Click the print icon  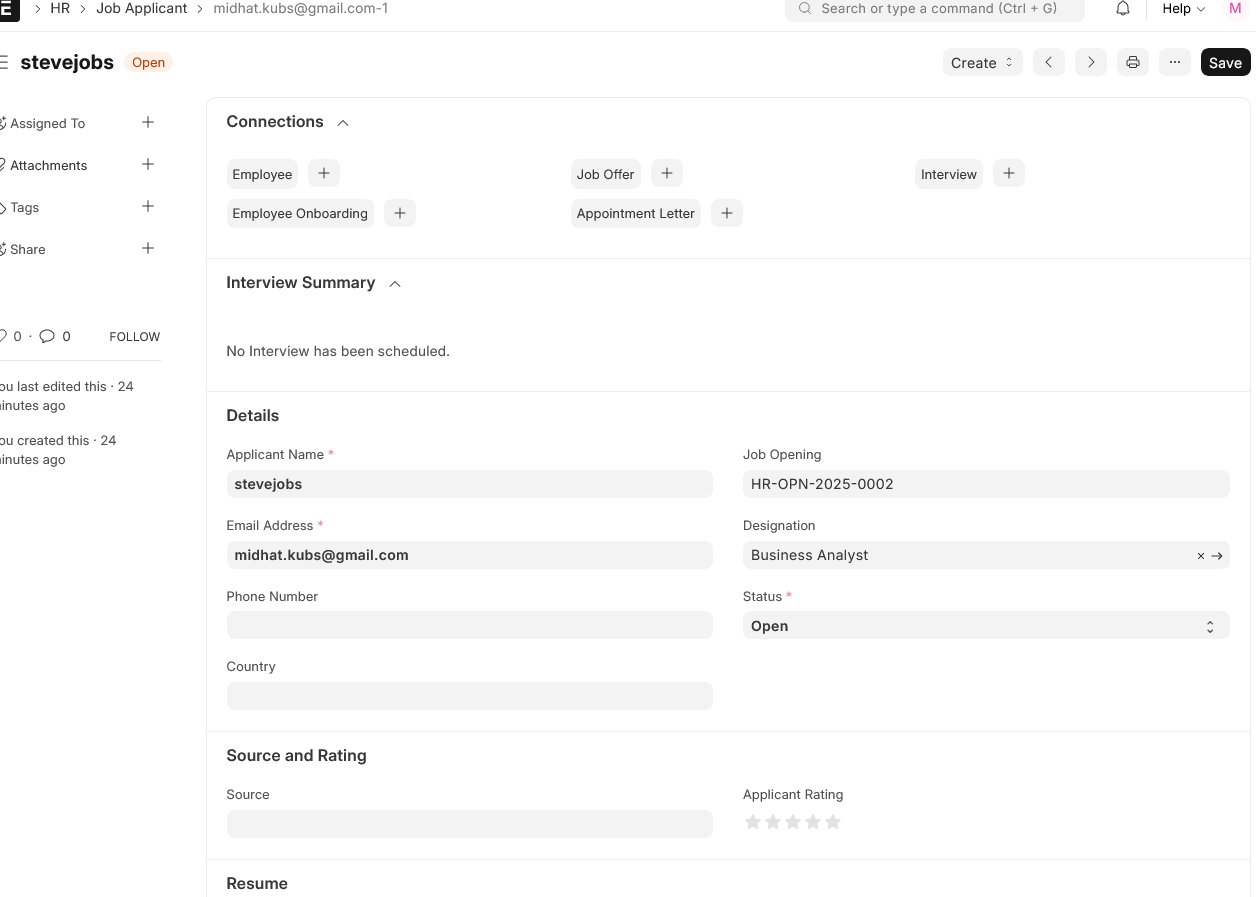coord(1133,62)
